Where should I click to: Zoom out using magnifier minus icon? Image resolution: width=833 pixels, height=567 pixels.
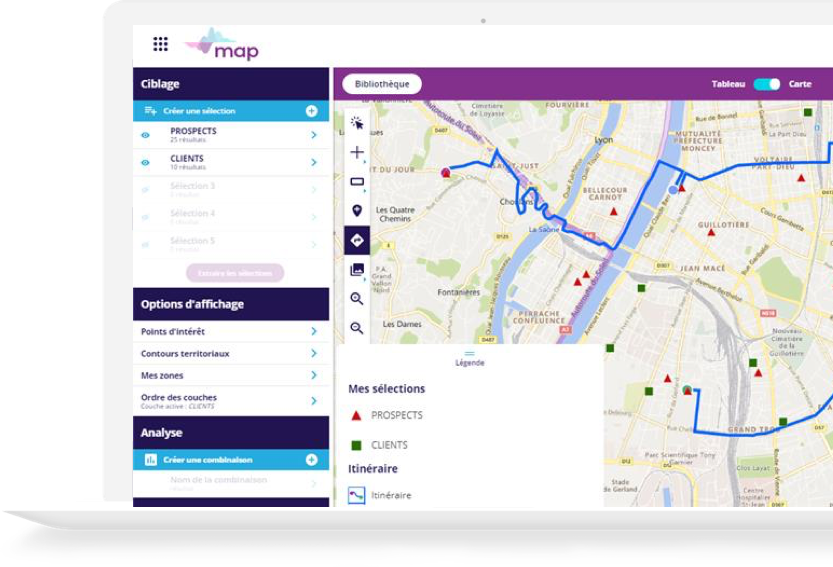(x=357, y=328)
